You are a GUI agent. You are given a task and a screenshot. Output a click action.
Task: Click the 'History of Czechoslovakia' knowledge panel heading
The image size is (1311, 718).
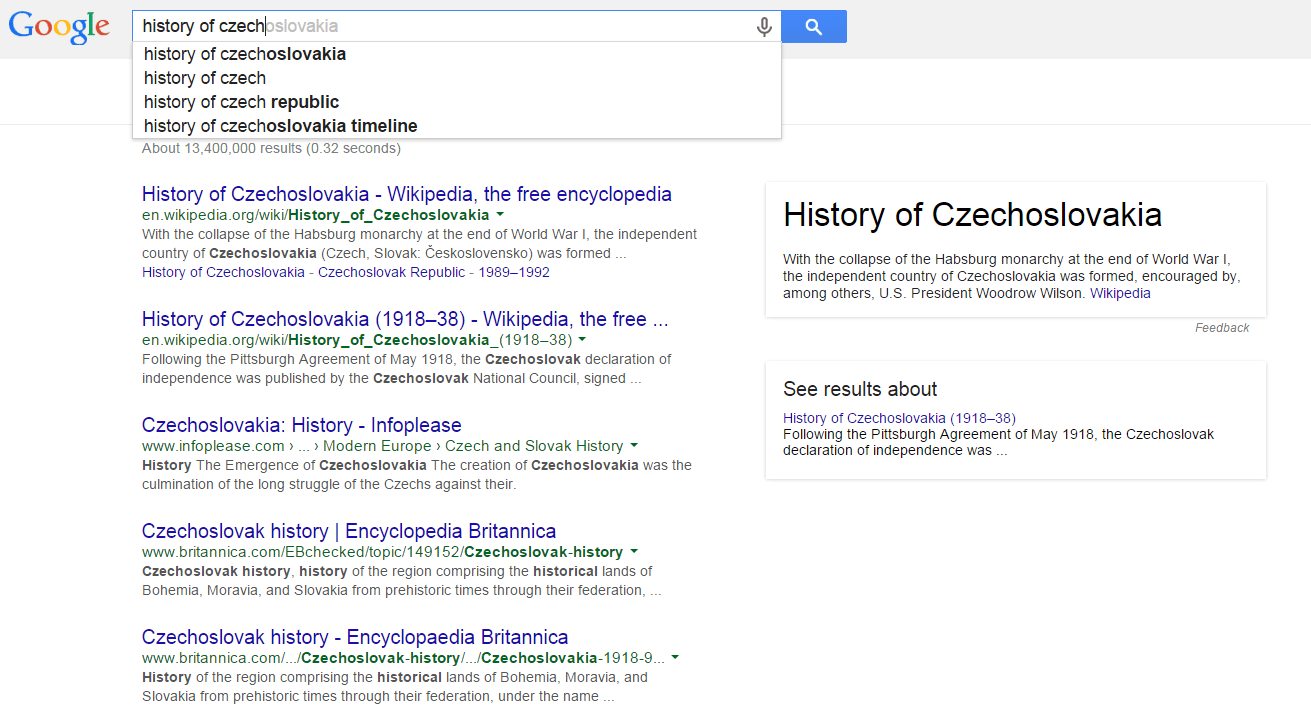click(x=972, y=215)
